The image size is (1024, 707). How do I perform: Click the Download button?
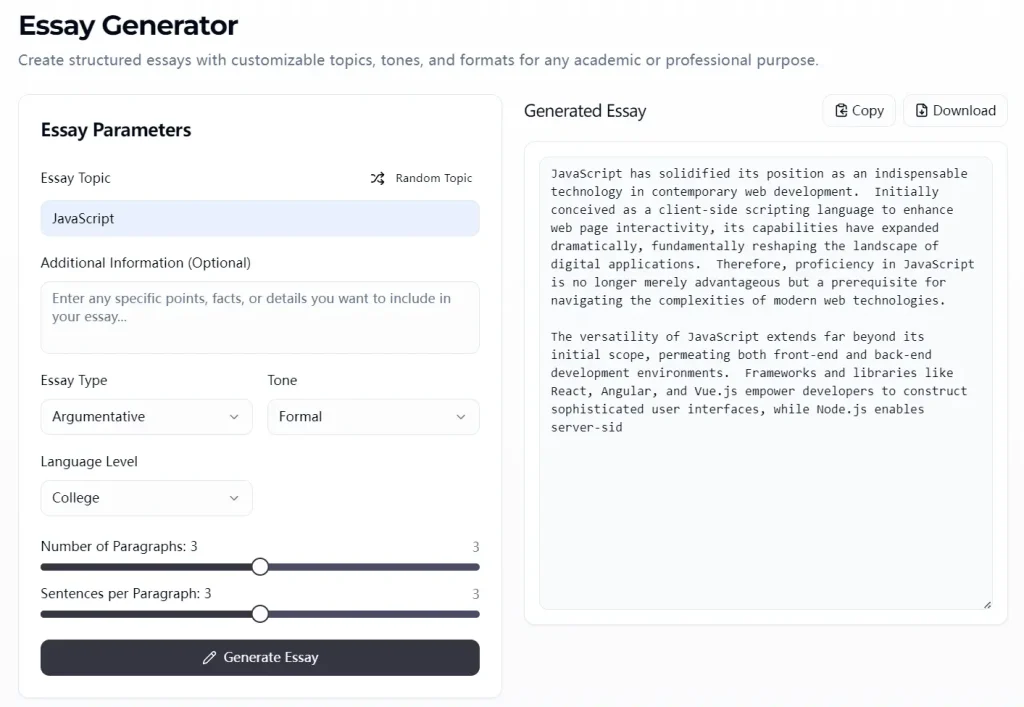(954, 110)
